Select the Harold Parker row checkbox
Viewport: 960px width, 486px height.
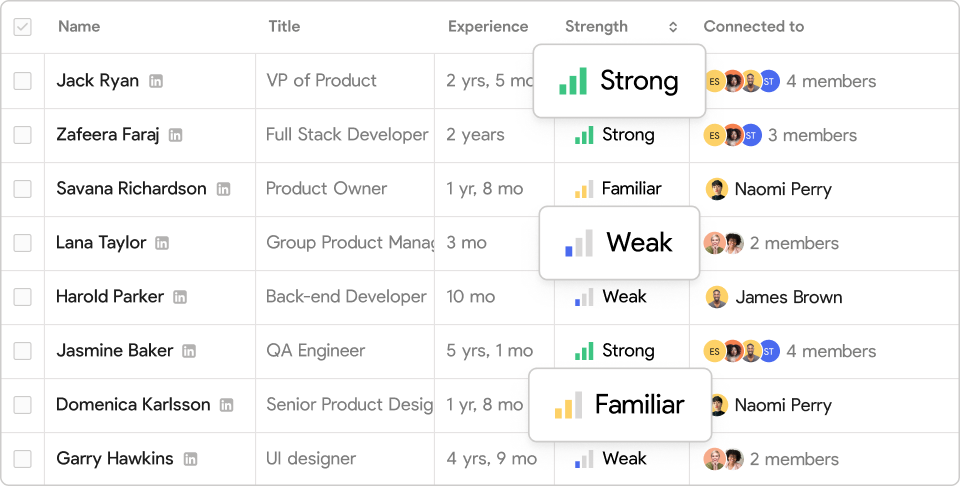click(22, 297)
